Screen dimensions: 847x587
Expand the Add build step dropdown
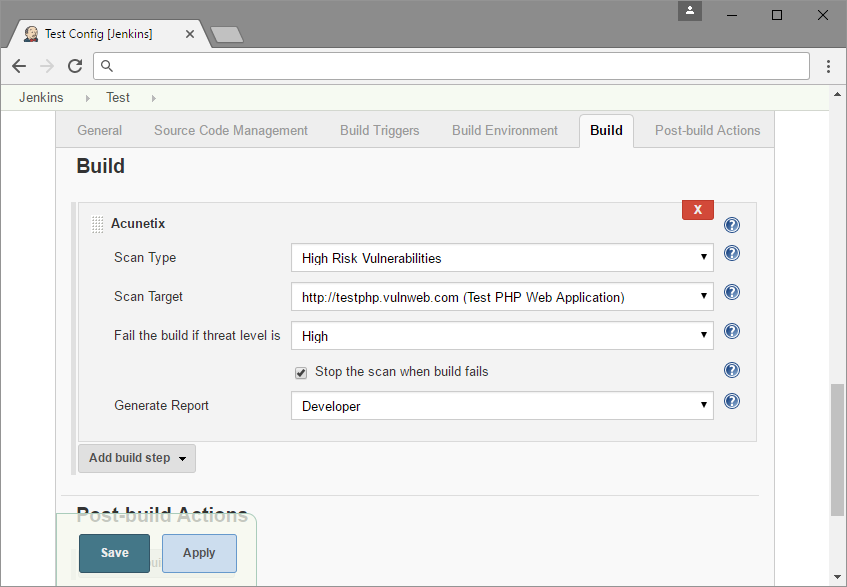136,457
